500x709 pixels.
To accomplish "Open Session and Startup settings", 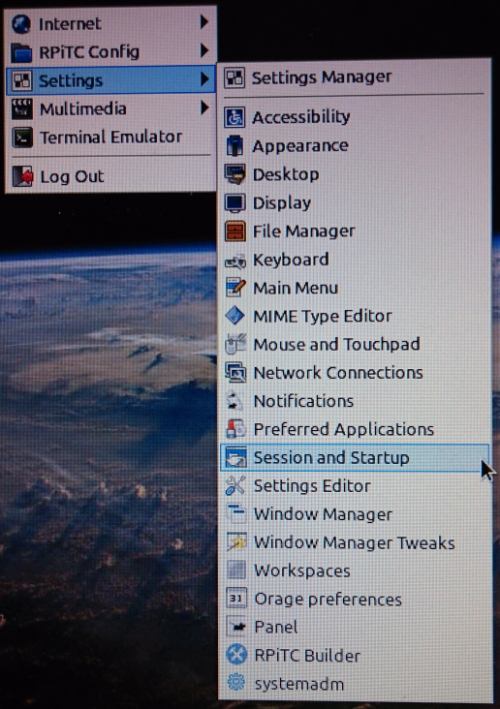I will (355, 458).
